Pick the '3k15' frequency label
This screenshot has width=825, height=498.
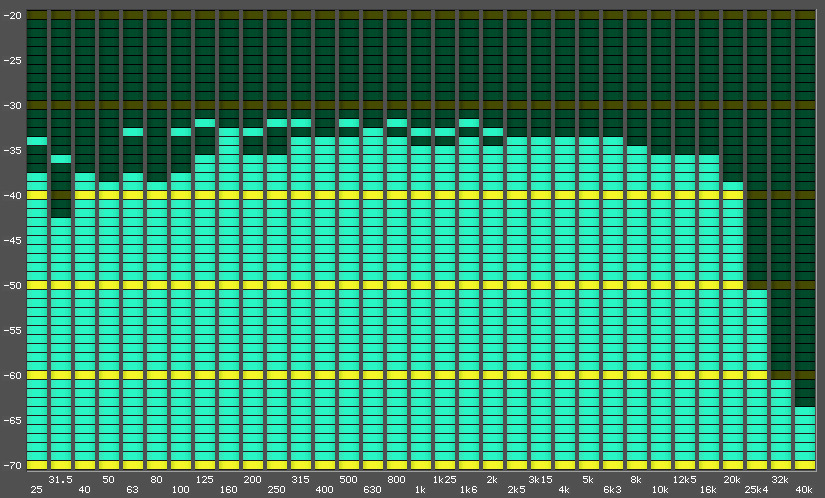(x=540, y=480)
